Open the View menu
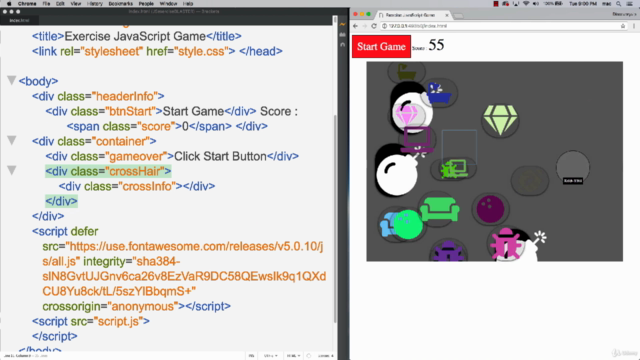The image size is (640, 360). pos(76,4)
